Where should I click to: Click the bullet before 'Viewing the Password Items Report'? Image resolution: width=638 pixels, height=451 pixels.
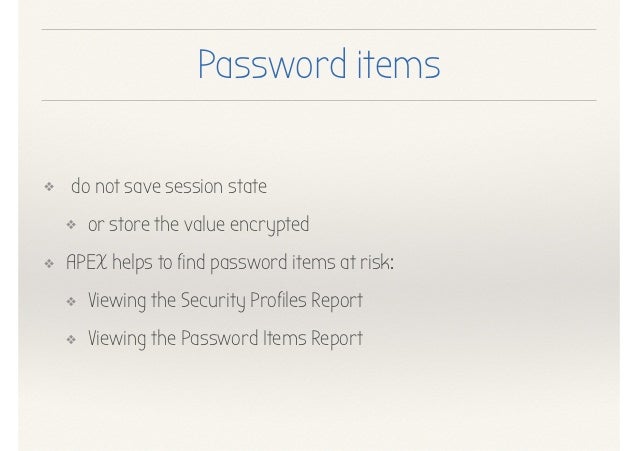[71, 340]
